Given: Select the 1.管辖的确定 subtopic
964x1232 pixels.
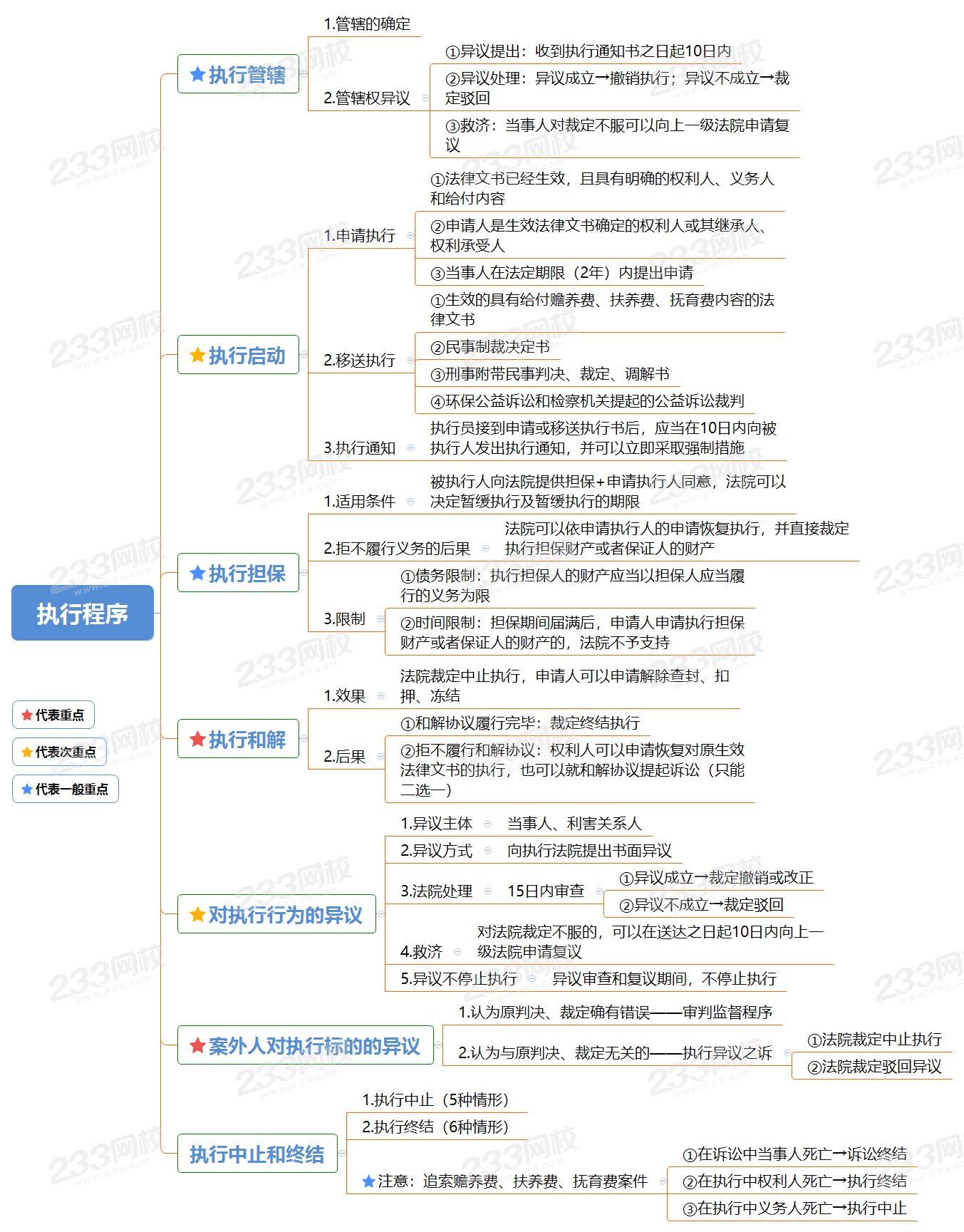Looking at the screenshot, I should click(x=366, y=24).
